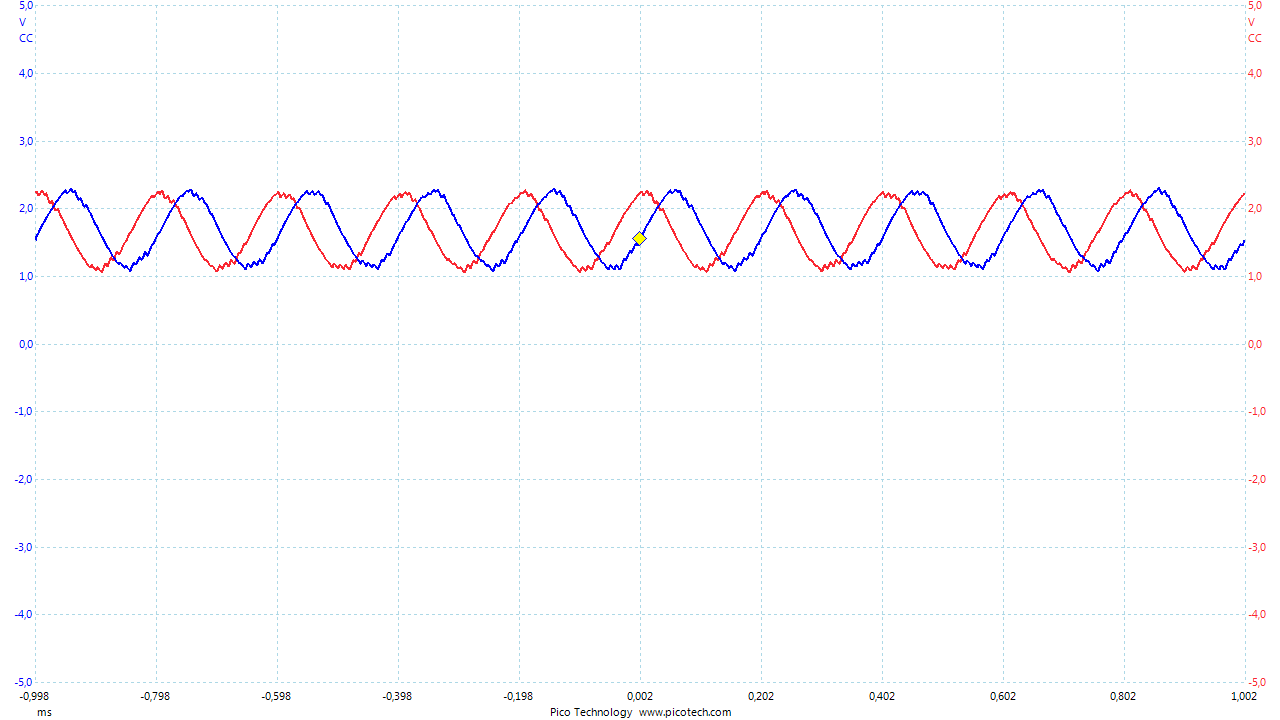
Task: Click the time axis value 0,002
Action: [640, 695]
